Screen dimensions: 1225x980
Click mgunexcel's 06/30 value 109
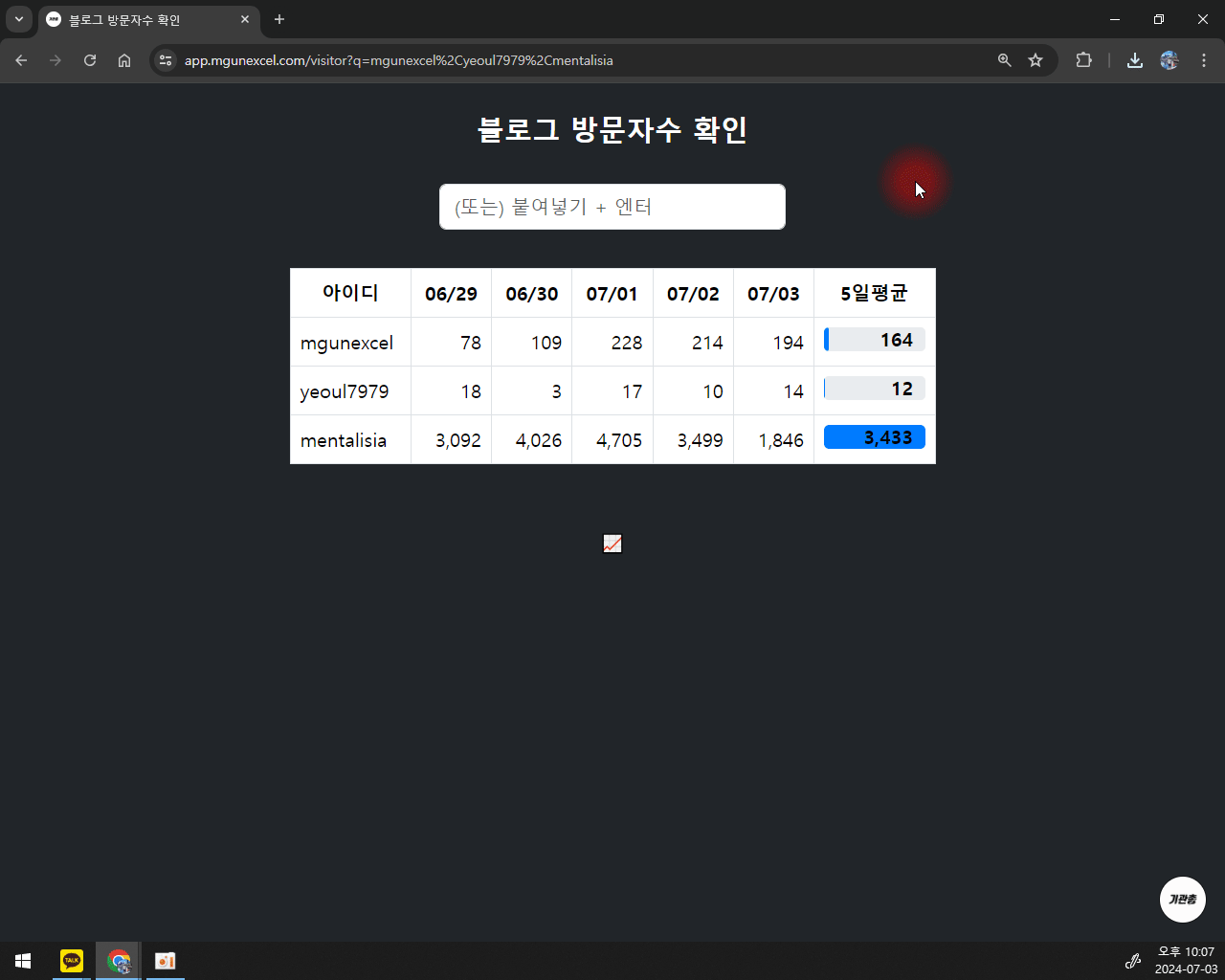[546, 343]
